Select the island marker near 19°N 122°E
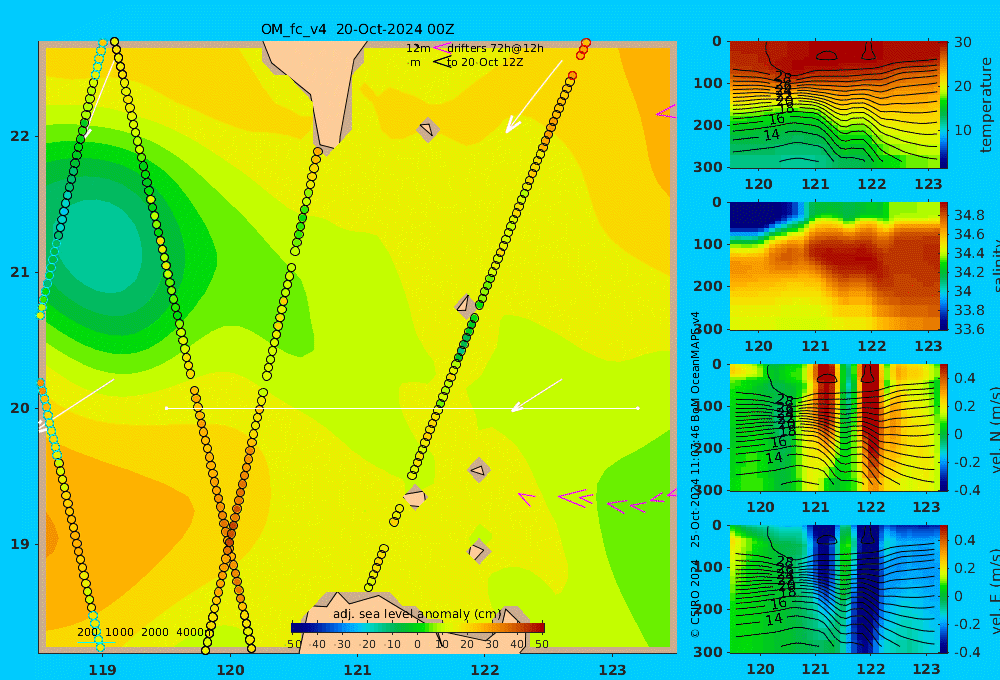 478,551
